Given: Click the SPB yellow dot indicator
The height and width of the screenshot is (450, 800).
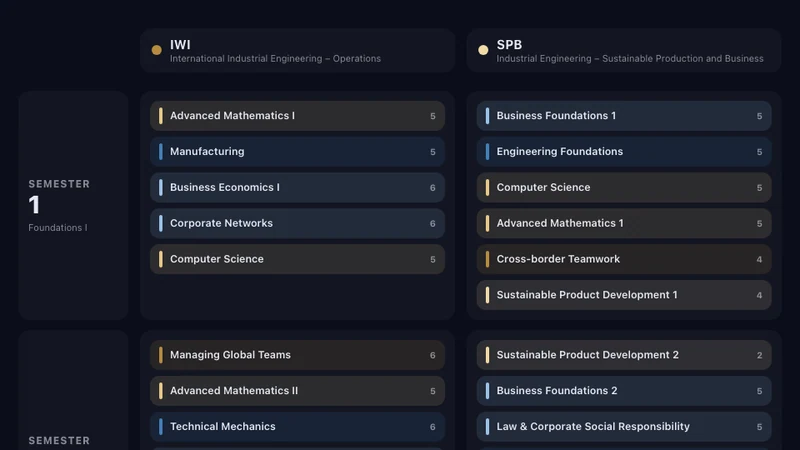Looking at the screenshot, I should pos(483,50).
